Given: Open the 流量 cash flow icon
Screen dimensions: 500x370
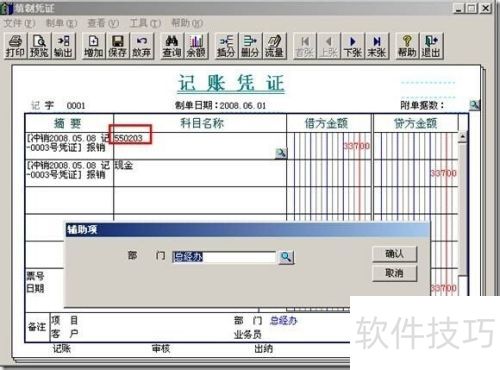Looking at the screenshot, I should (274, 46).
